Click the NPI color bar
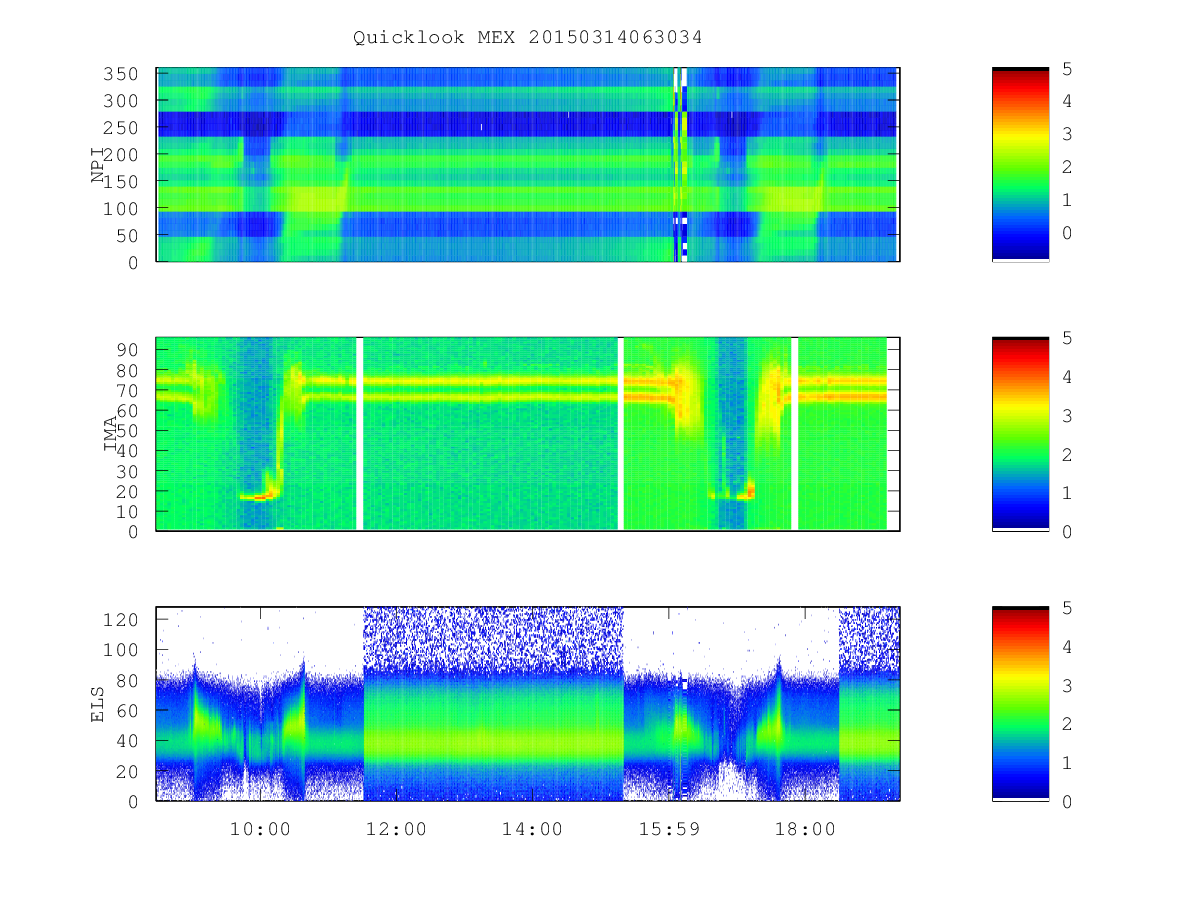This screenshot has width=1200, height=900. click(x=1020, y=164)
